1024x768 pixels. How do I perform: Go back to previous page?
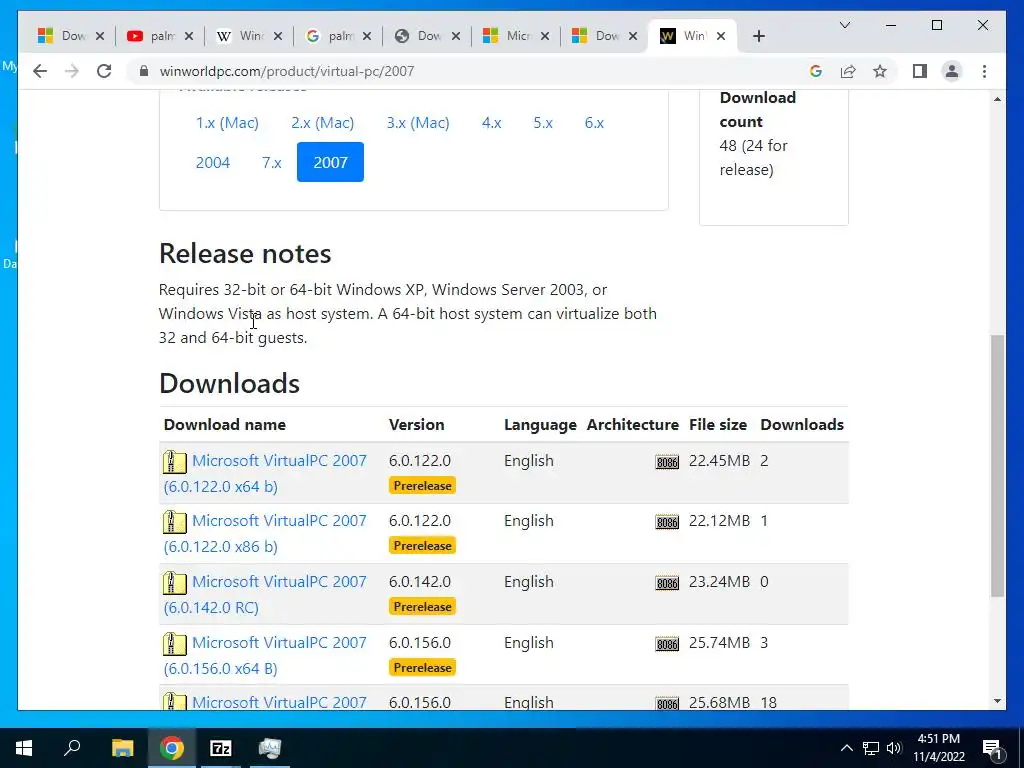click(x=40, y=71)
